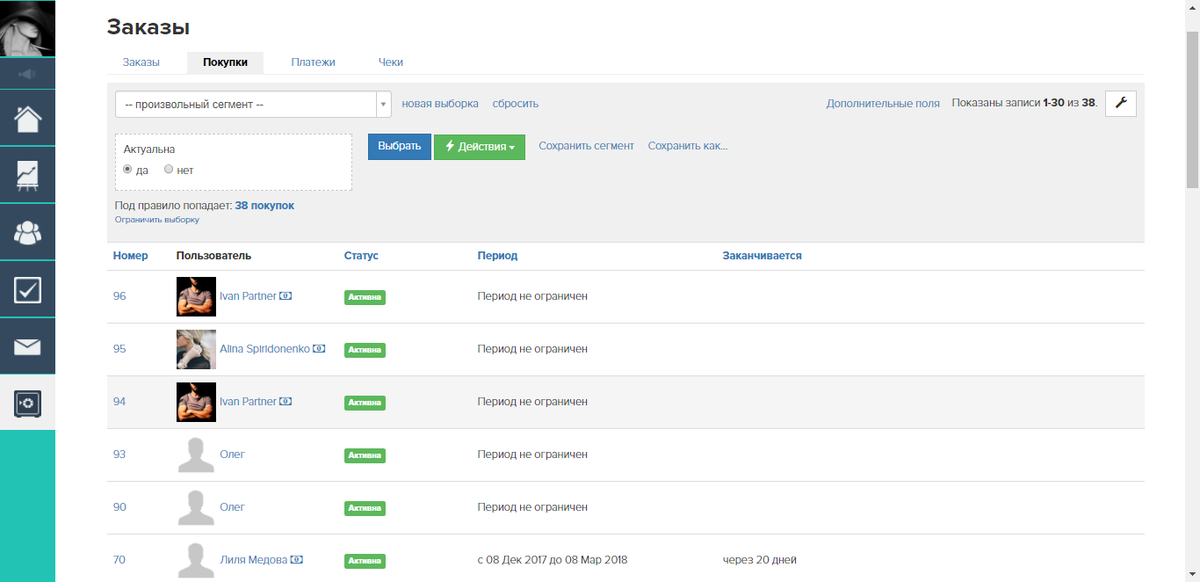
Task: Click placeholder avatar of Олег in row 93
Action: 196,454
